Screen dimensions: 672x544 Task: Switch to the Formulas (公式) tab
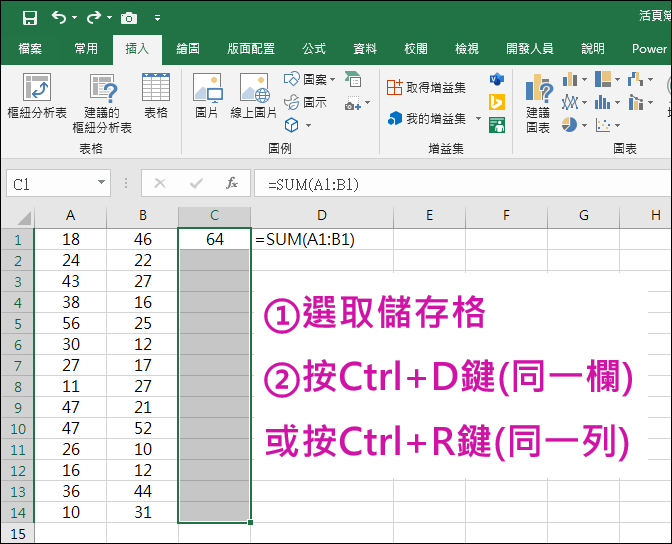[314, 49]
